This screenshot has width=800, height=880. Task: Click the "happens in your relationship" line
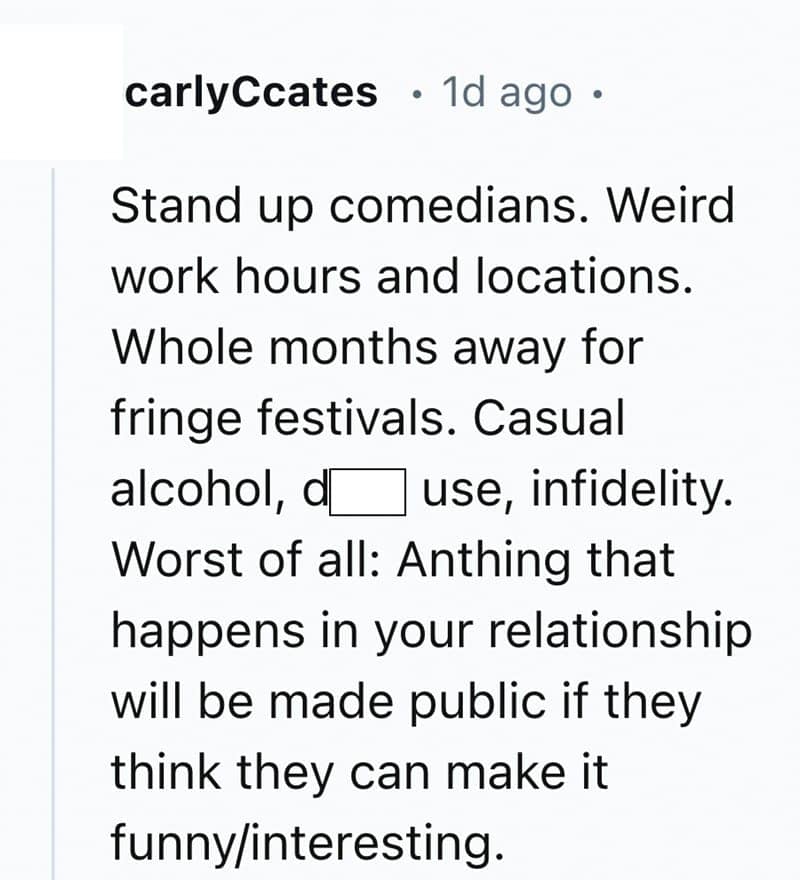pyautogui.click(x=430, y=632)
